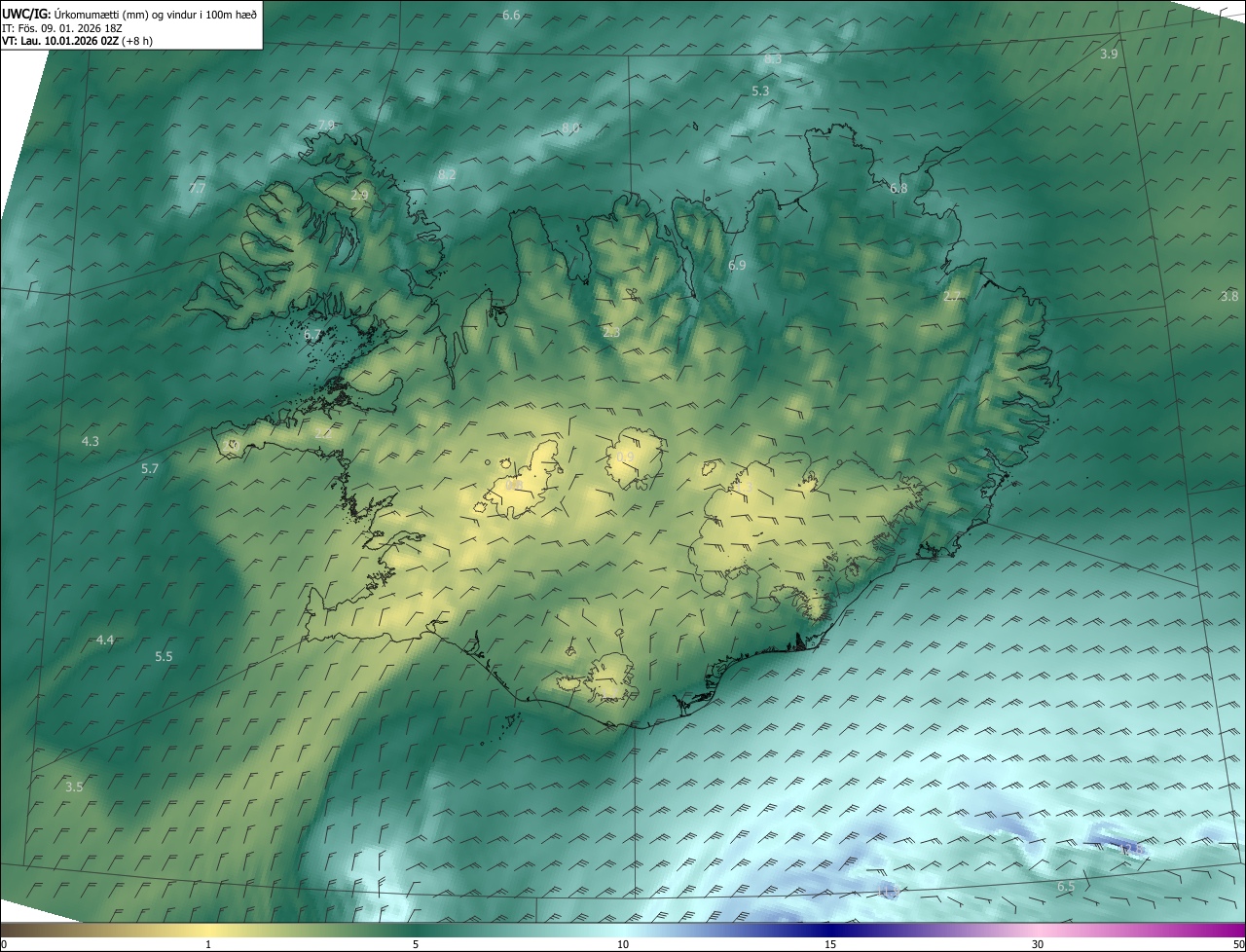Click the 2.3 value in north-central Iceland
Image resolution: width=1246 pixels, height=952 pixels.
611,333
